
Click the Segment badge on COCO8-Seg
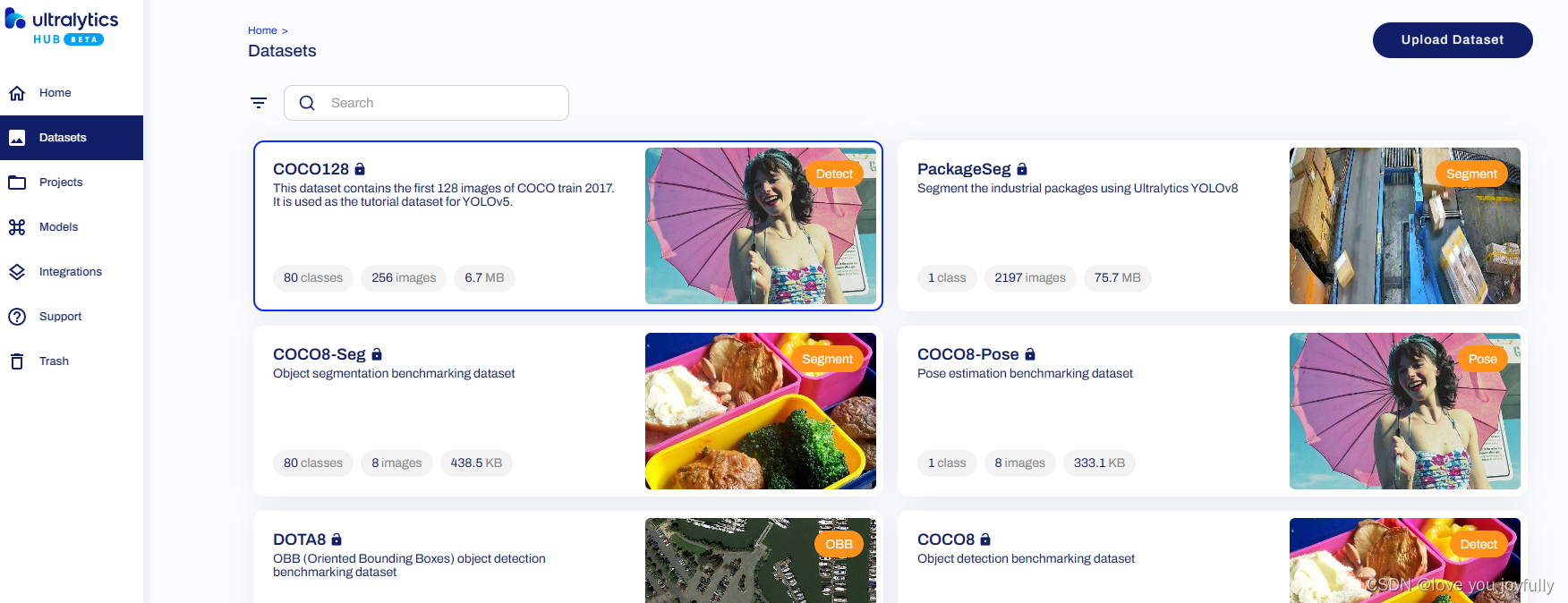coord(827,359)
